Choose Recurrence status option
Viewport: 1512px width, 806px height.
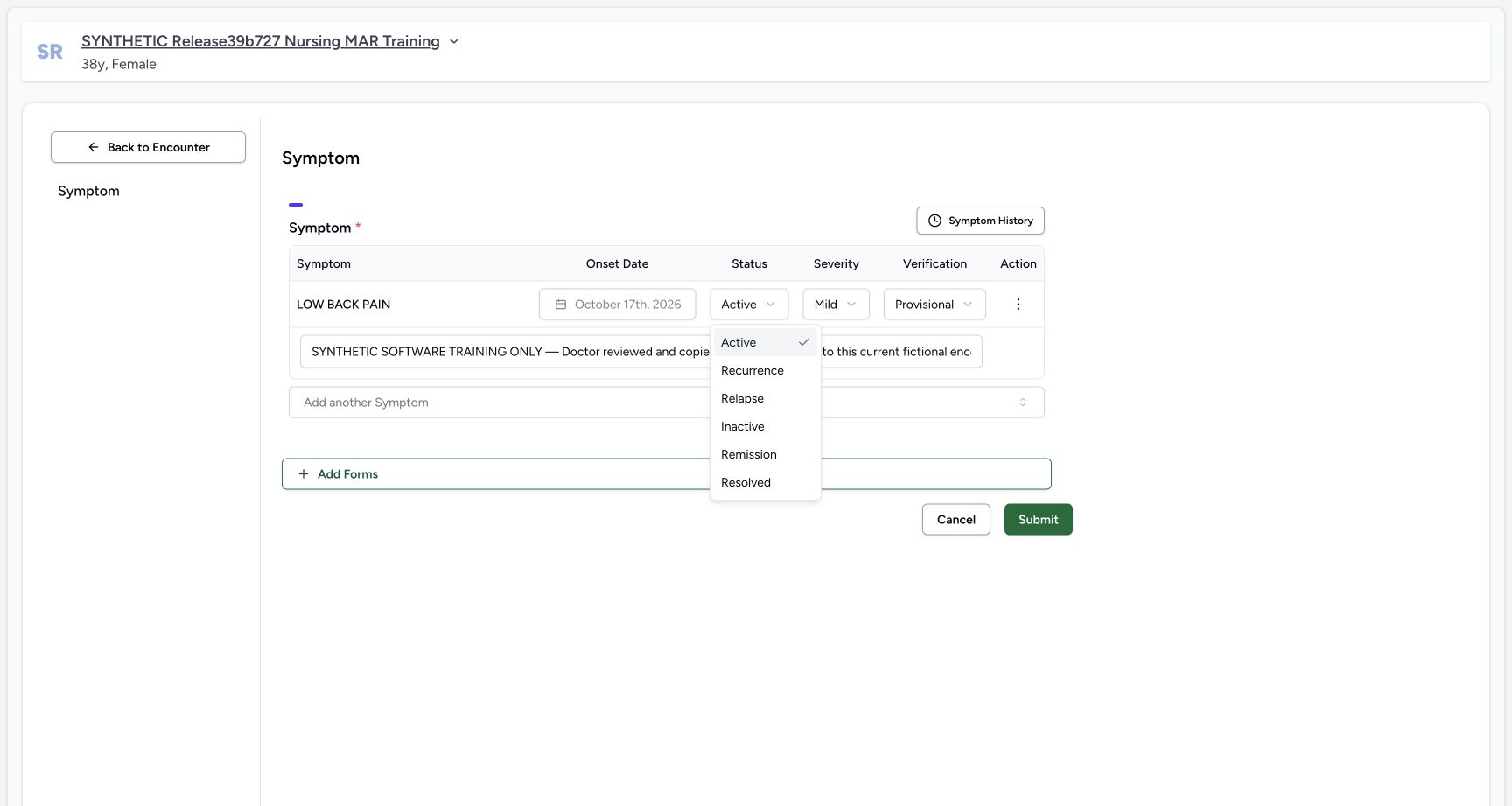point(766,370)
